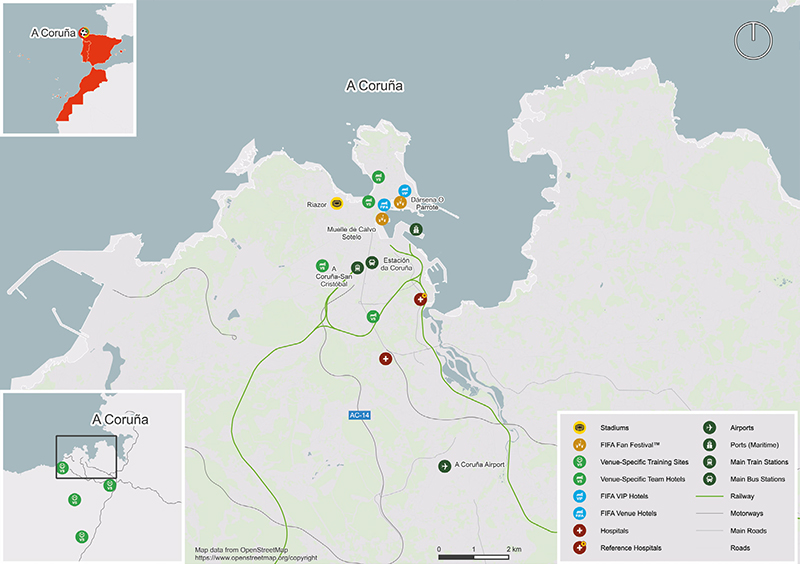Viewport: 800px width, 564px height.
Task: Click the large 'A Coruña' map title over the sea
Action: [x=375, y=86]
